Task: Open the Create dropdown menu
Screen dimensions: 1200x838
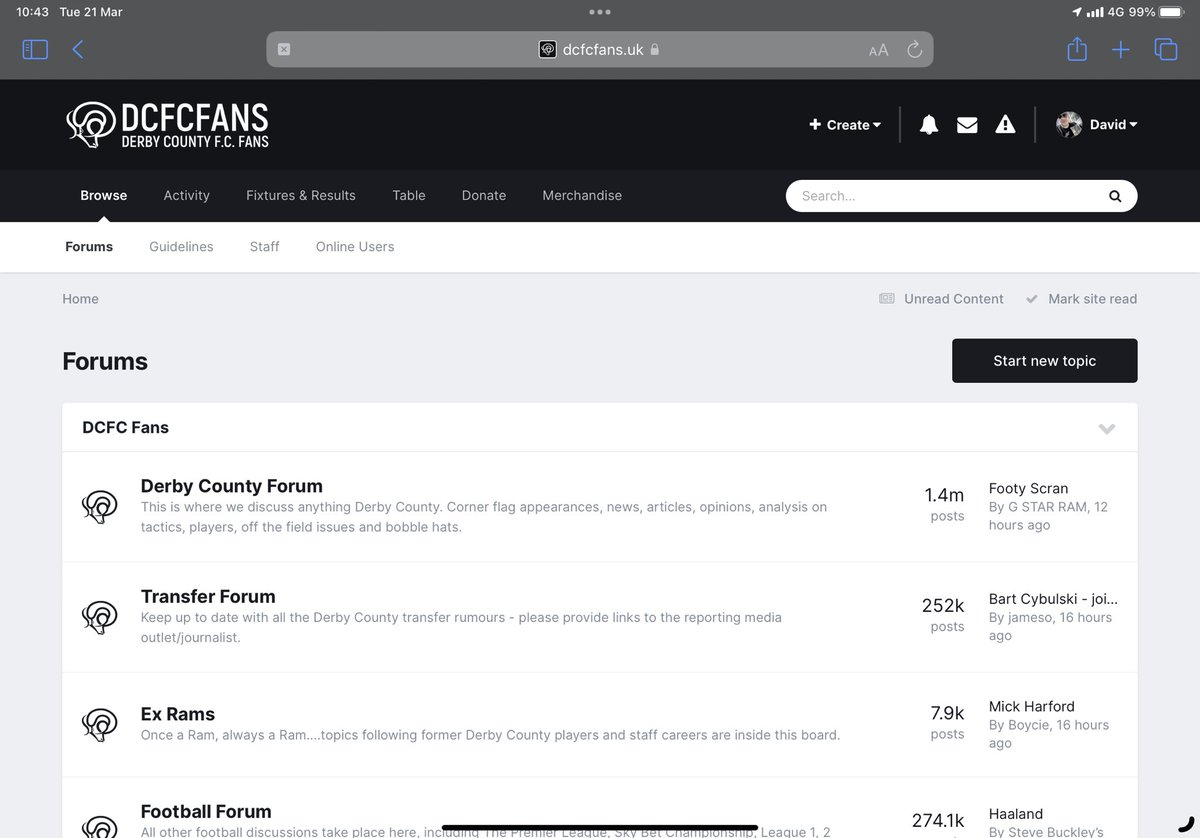Action: pyautogui.click(x=845, y=125)
